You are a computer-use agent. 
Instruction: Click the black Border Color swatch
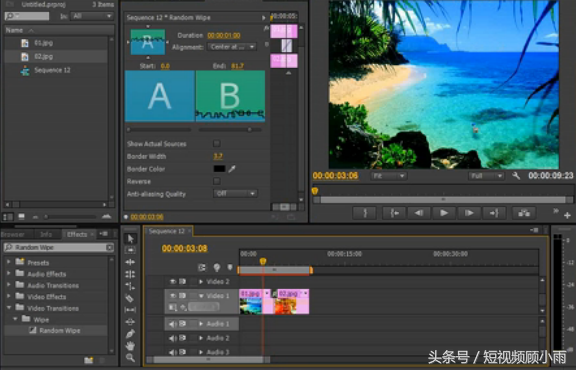click(219, 169)
